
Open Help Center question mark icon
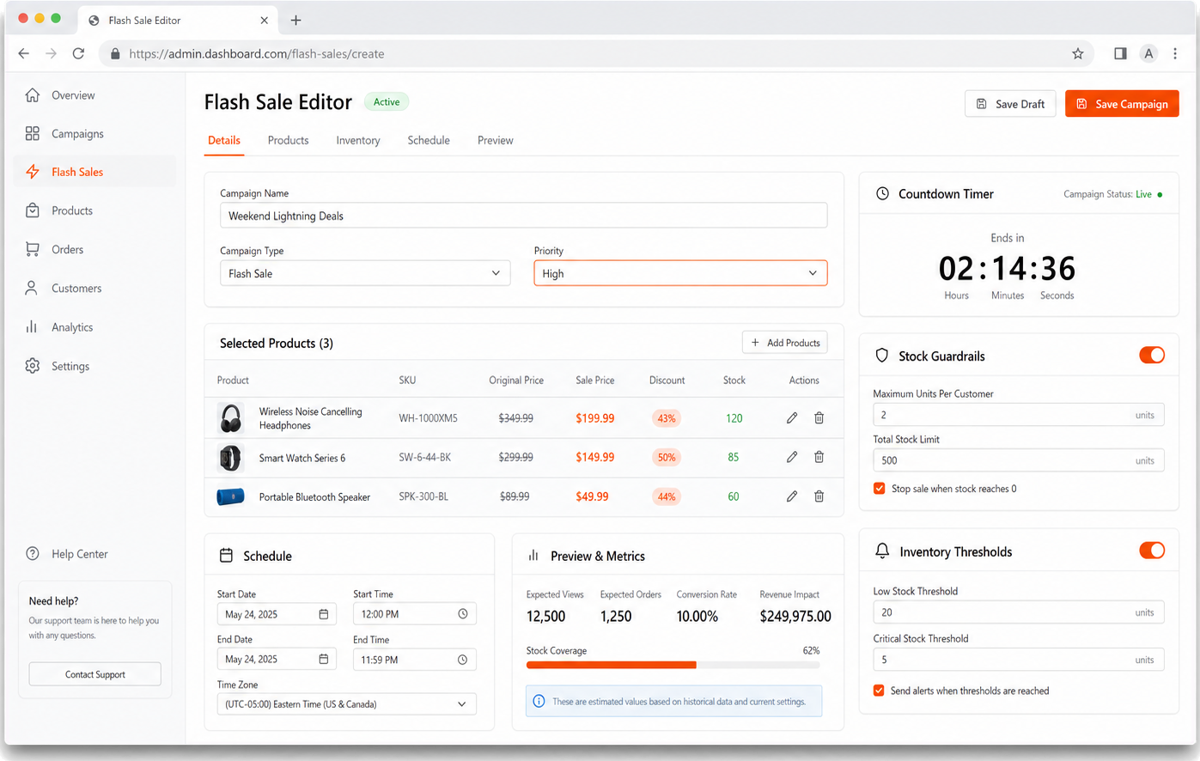click(33, 554)
